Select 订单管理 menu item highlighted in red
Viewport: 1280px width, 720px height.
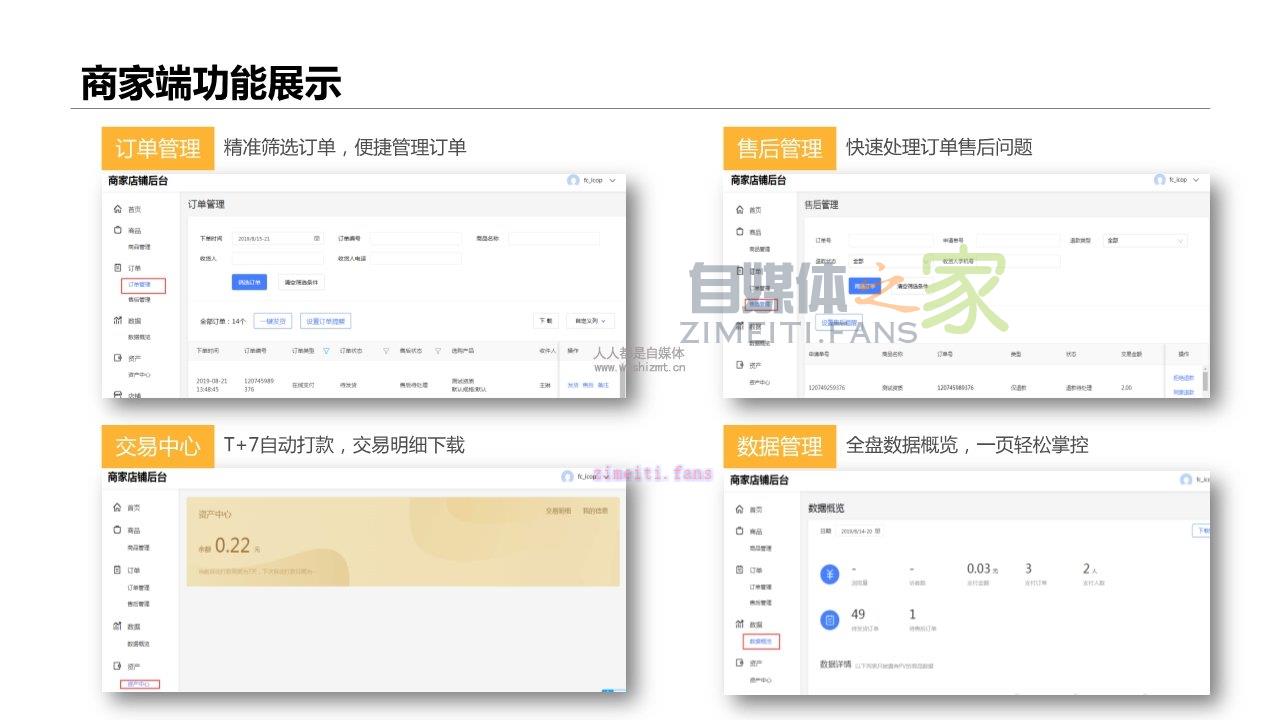tap(139, 285)
